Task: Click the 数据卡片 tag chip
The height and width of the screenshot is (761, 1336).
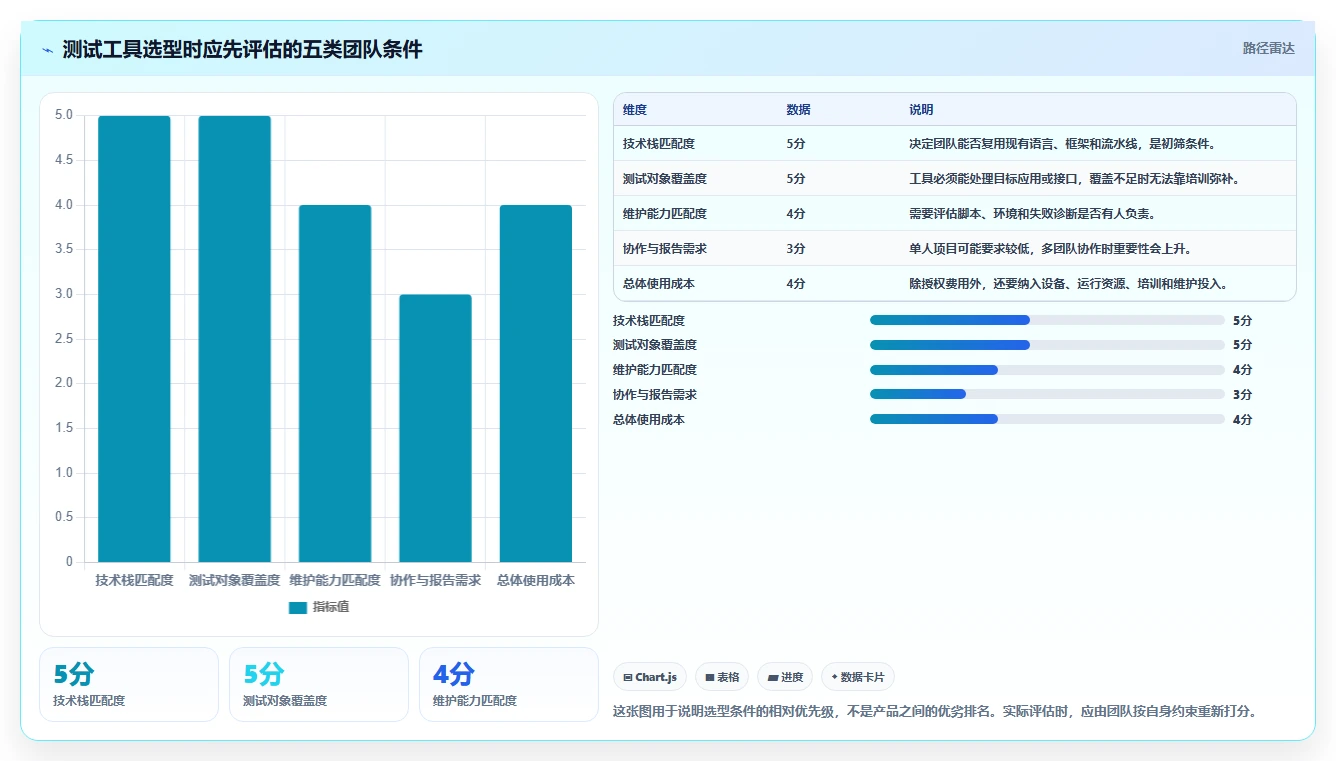Action: (x=857, y=677)
